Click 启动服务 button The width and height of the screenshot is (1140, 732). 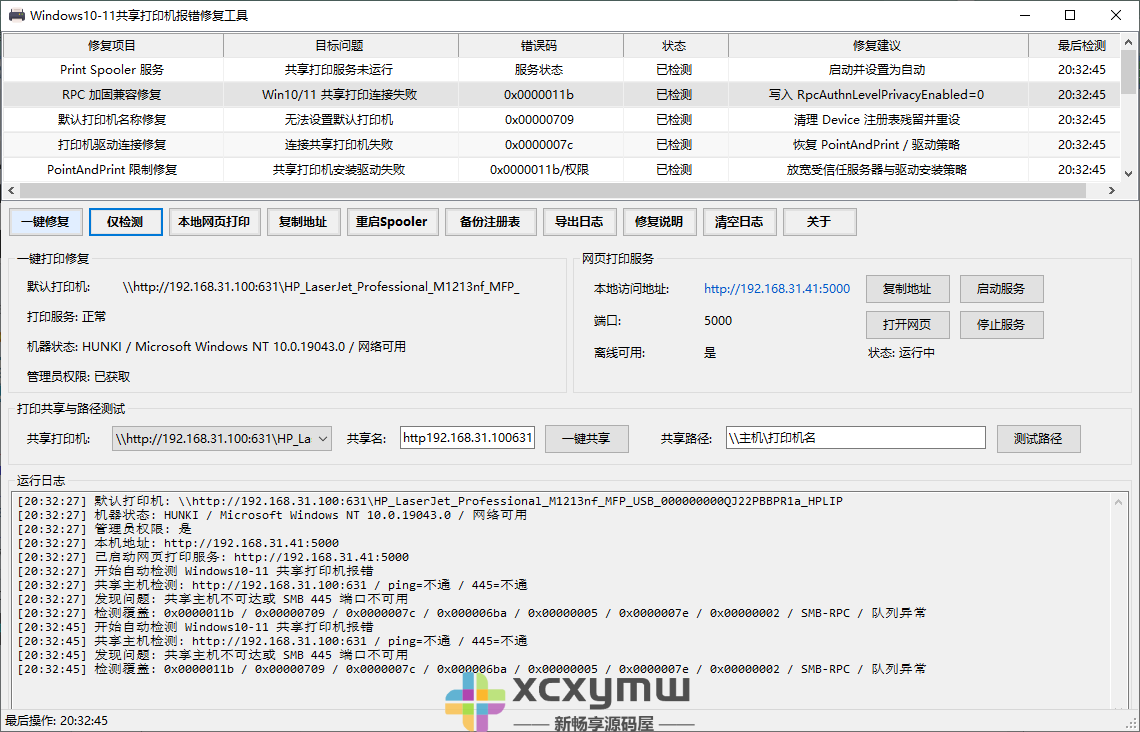(x=1001, y=289)
